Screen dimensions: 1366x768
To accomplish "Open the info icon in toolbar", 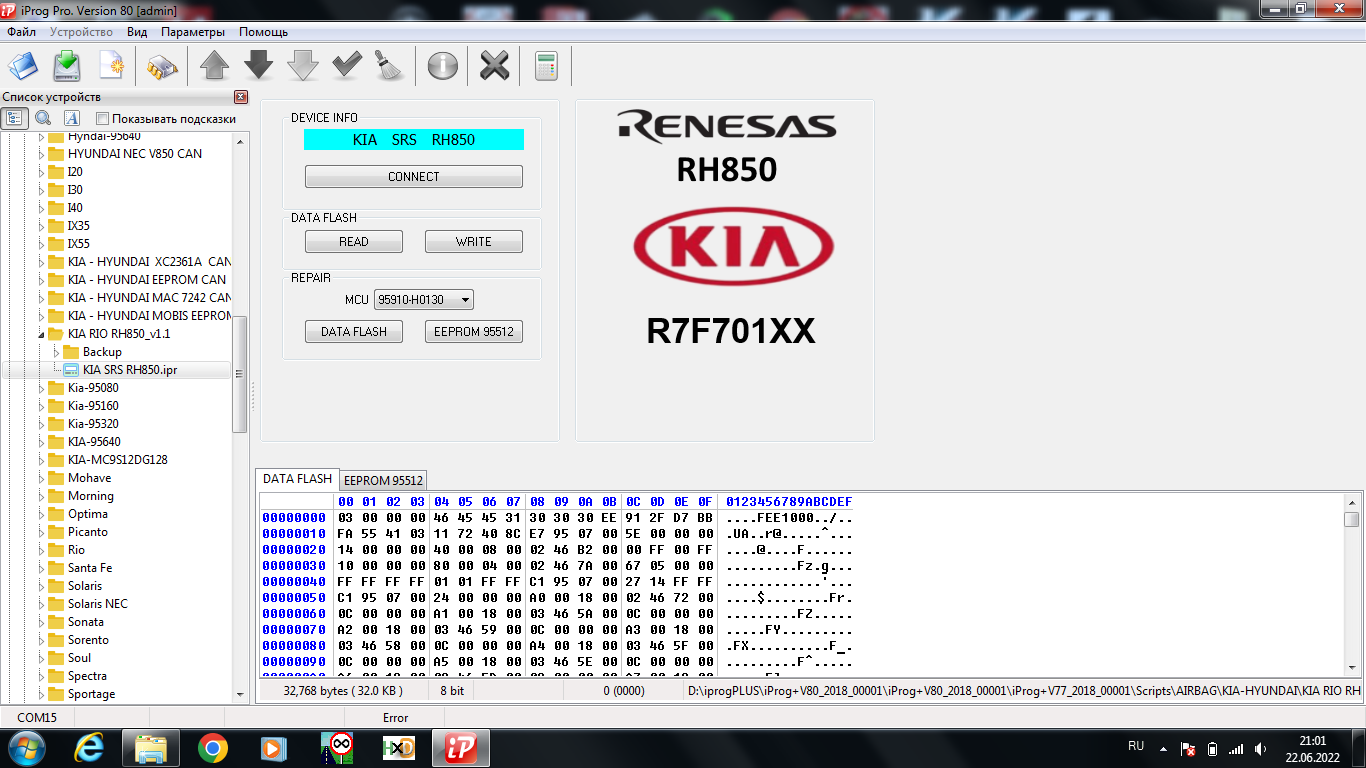I will pos(442,66).
